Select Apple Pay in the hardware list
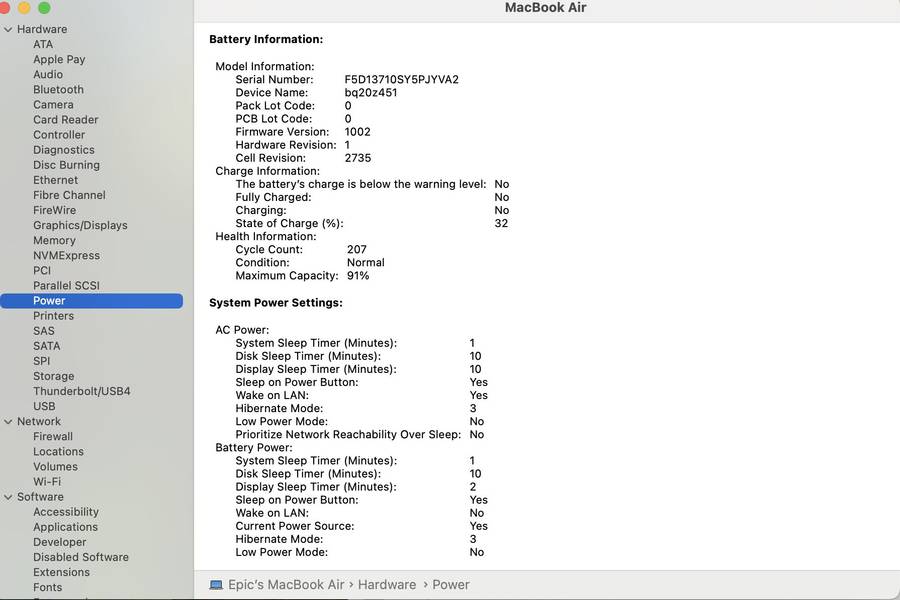This screenshot has width=900, height=600. tap(59, 60)
